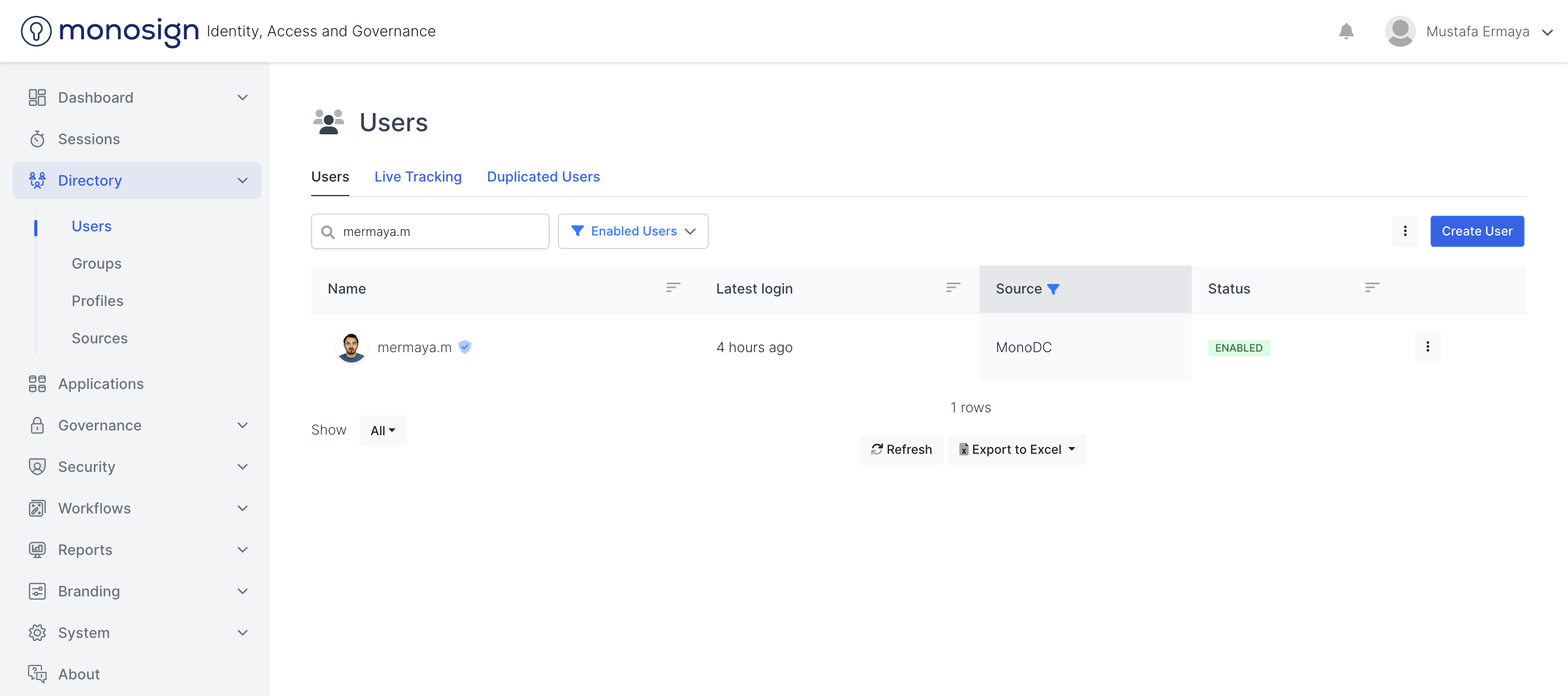Click the Refresh button

[901, 449]
